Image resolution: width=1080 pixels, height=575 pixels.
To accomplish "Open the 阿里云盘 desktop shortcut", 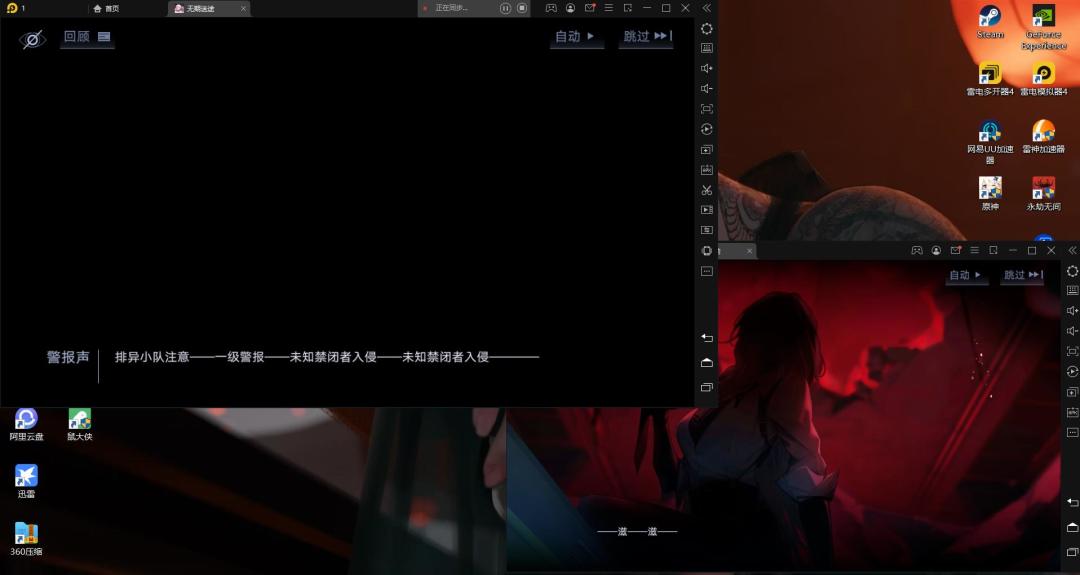I will coord(26,424).
